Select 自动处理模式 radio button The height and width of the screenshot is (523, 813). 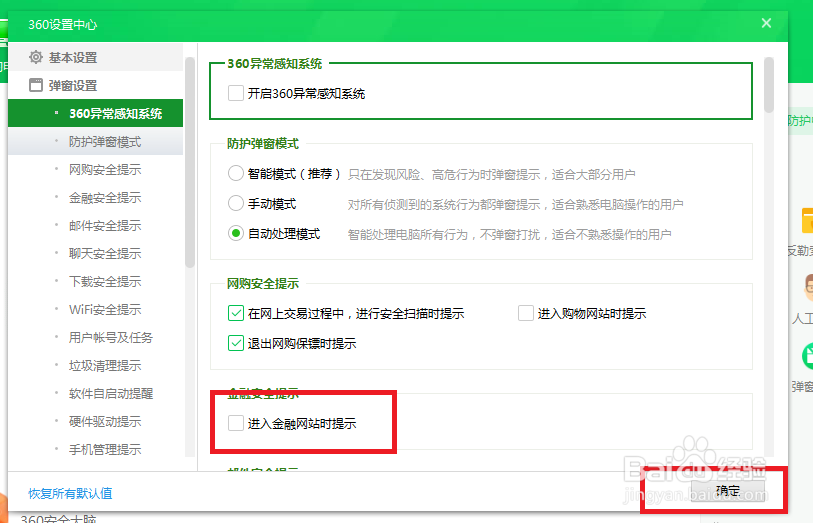point(236,233)
